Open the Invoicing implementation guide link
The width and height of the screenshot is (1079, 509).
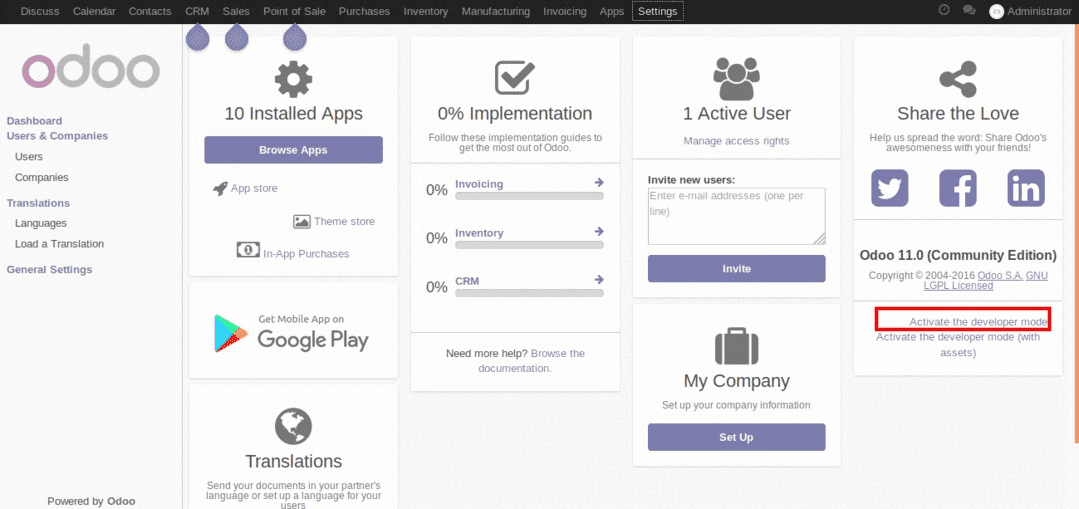pos(479,184)
